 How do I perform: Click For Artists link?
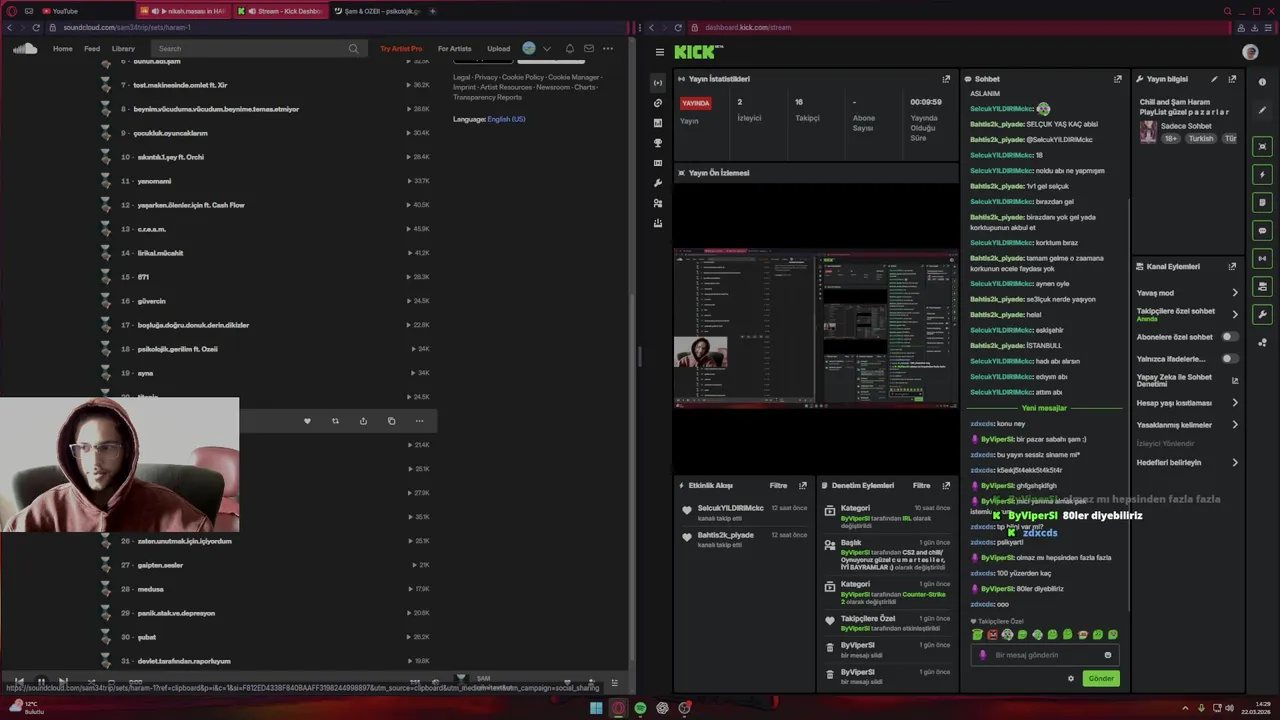454,48
